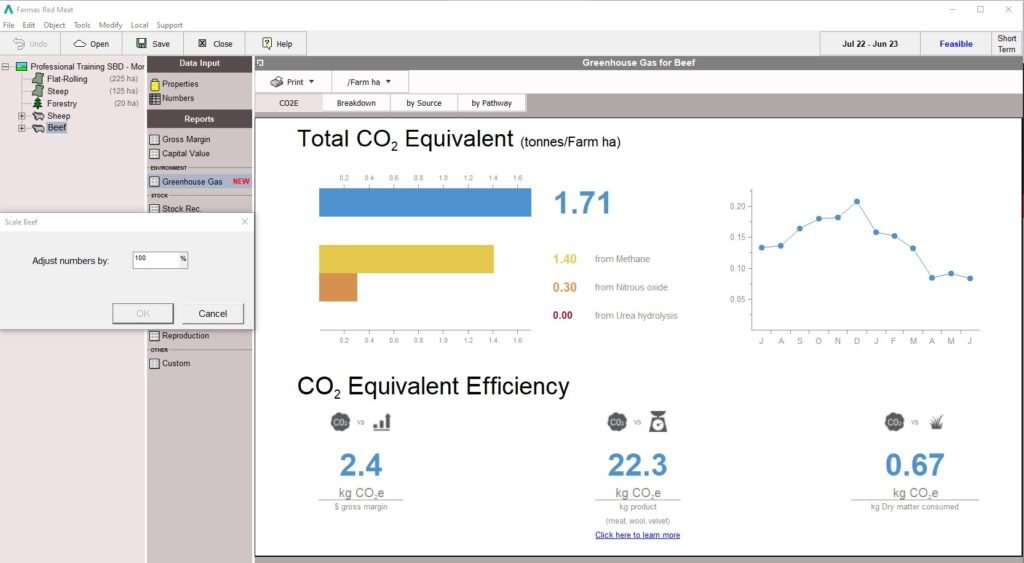
Task: Click the Open cloud icon in the toolbar
Action: 80,44
